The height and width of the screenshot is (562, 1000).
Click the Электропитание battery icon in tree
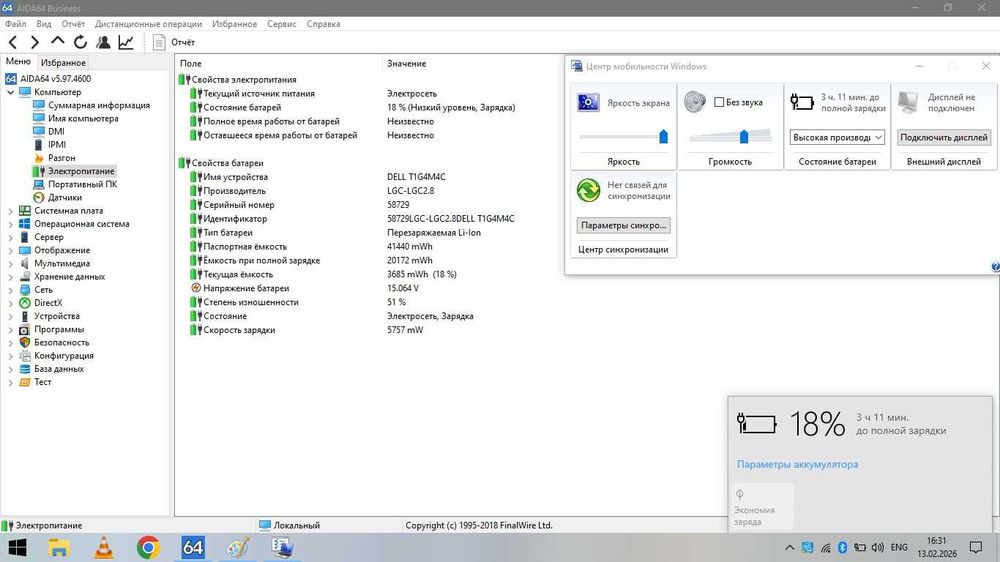click(x=39, y=171)
